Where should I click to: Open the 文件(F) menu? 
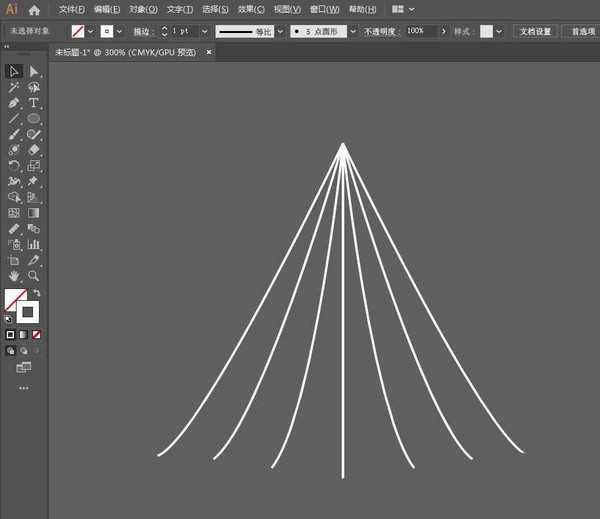click(x=72, y=9)
